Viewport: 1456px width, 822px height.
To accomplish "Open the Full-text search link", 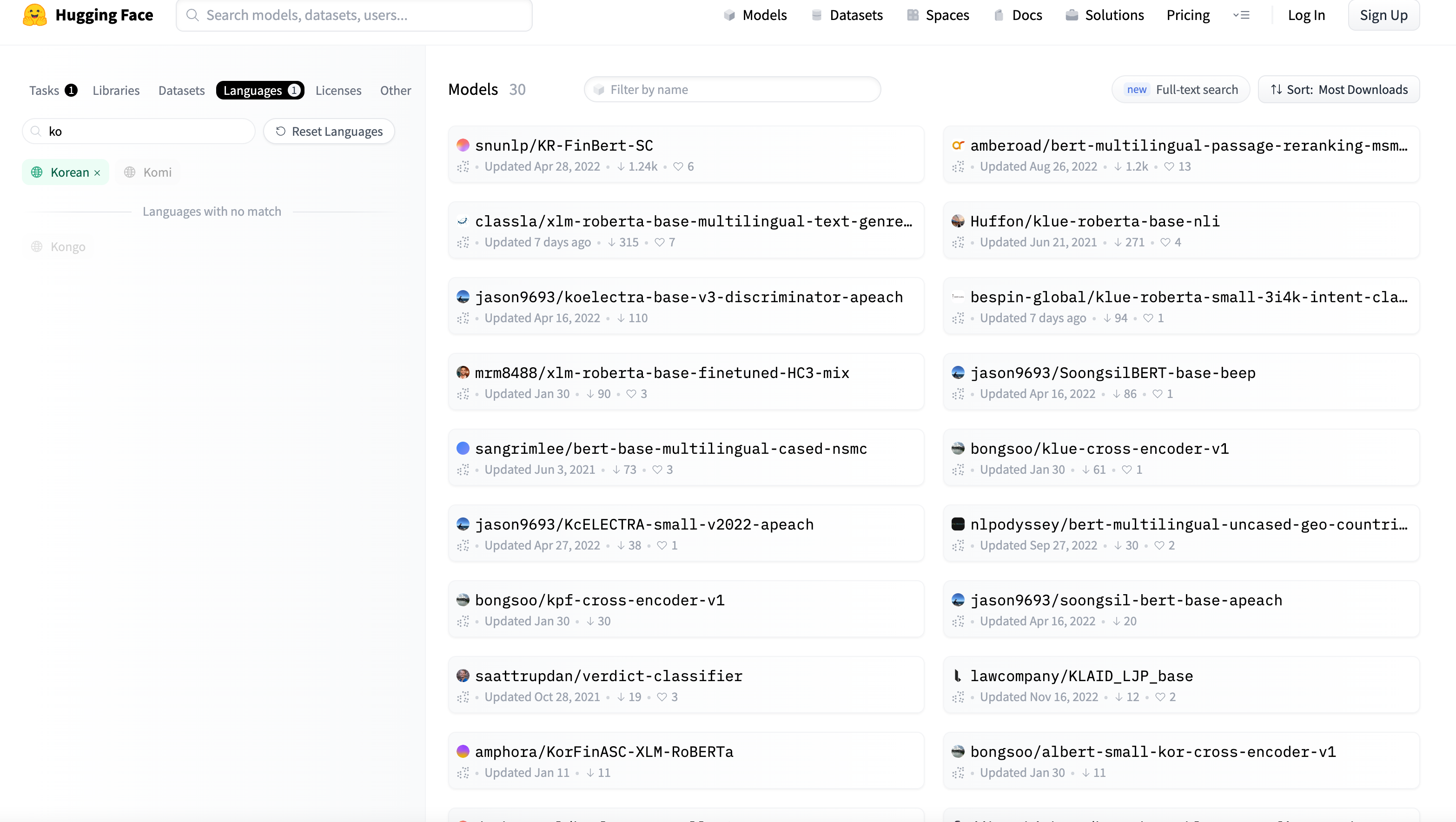I will (x=1181, y=89).
